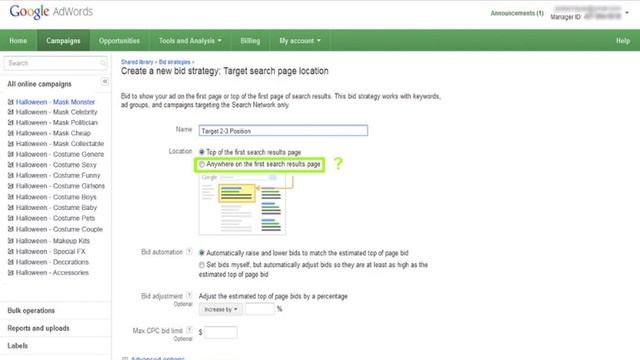Open Halloween - Costume Couple campaign
640x360 pixels.
pyautogui.click(x=59, y=229)
